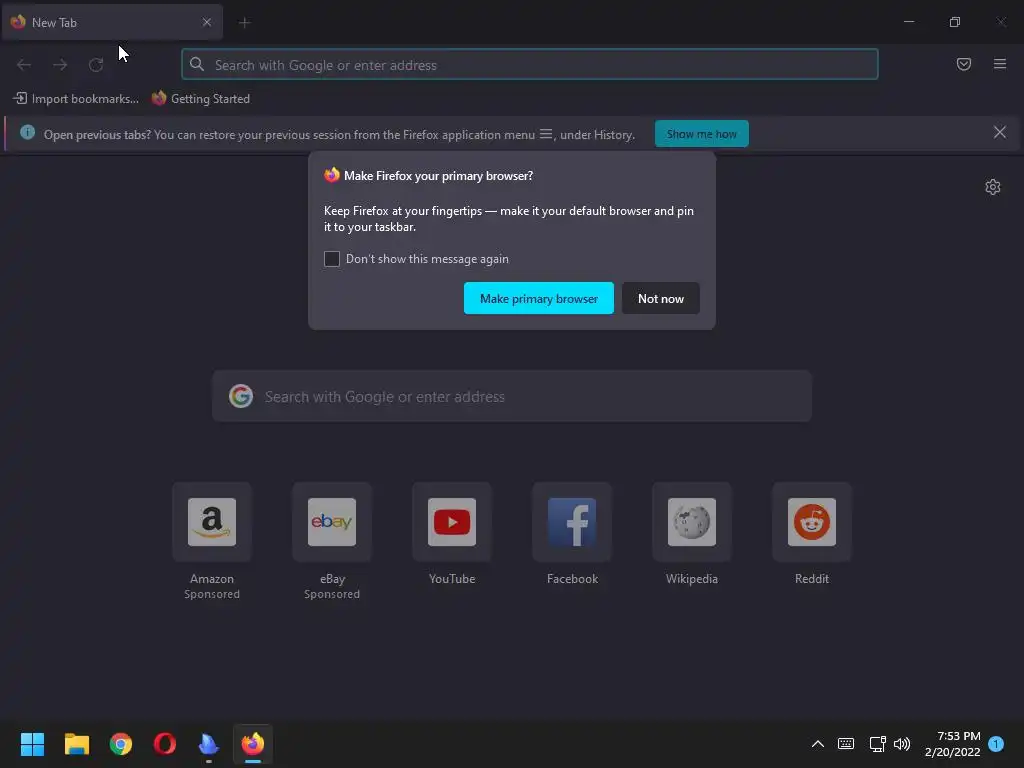1024x768 pixels.
Task: Focus the address bar search field
Action: [530, 65]
